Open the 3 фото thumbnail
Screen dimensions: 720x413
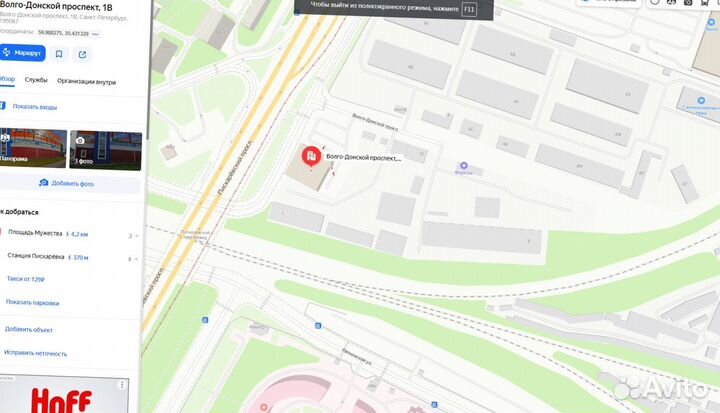tap(106, 150)
